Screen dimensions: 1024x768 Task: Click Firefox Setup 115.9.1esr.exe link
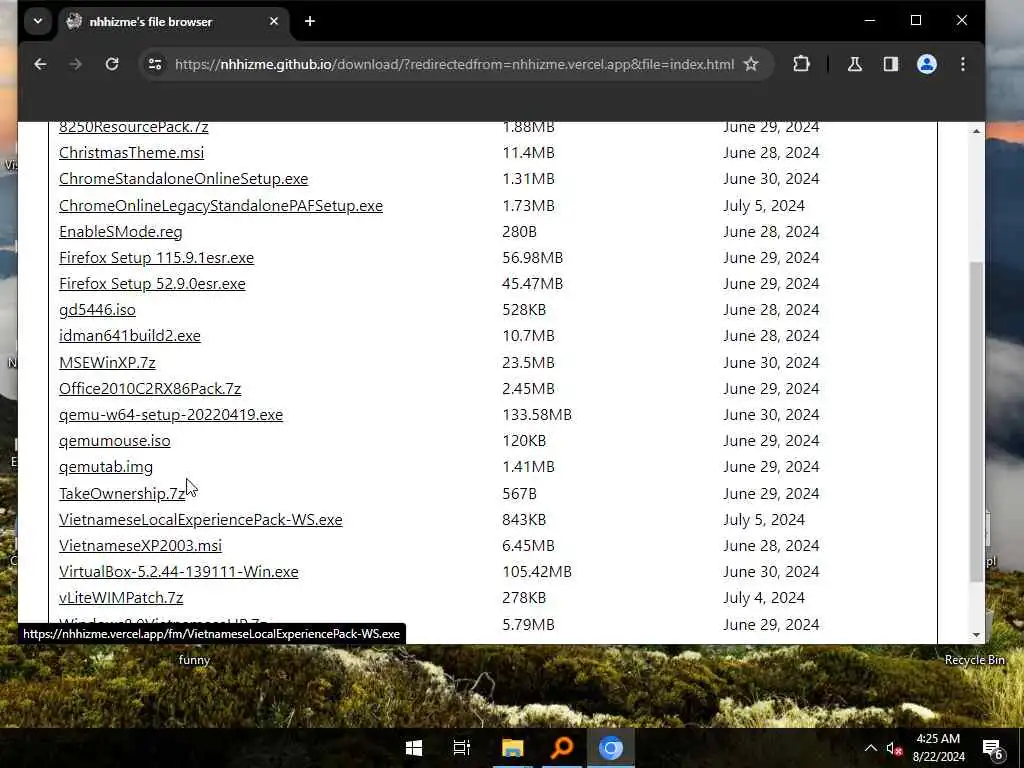point(156,258)
